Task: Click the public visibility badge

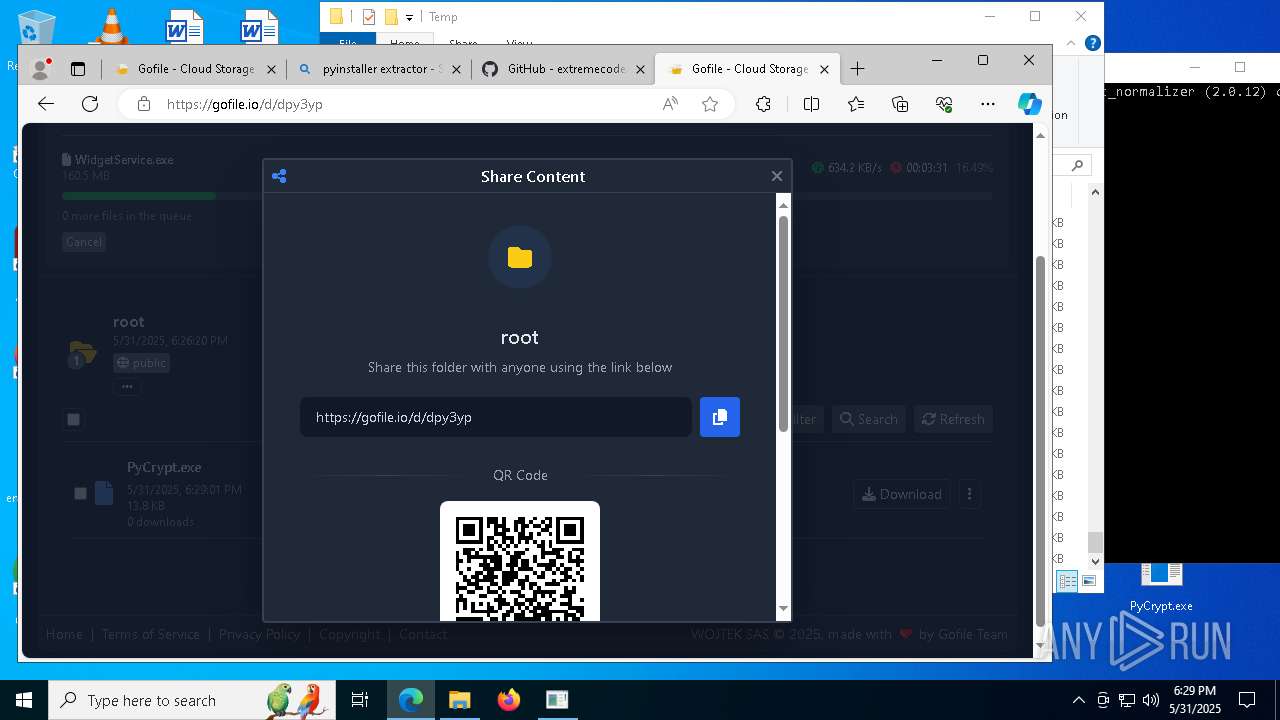Action: coord(141,363)
